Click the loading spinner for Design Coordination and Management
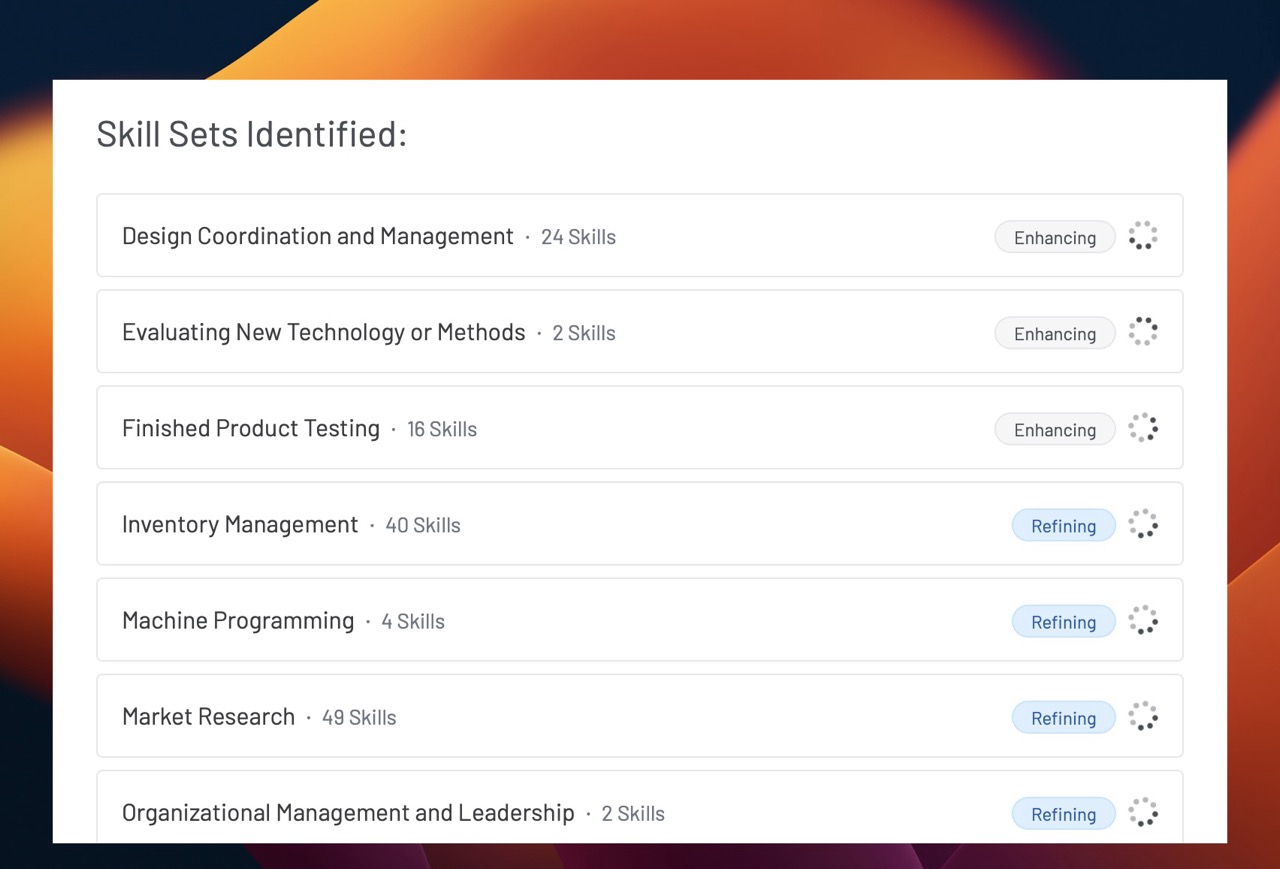1280x869 pixels. pyautogui.click(x=1143, y=236)
